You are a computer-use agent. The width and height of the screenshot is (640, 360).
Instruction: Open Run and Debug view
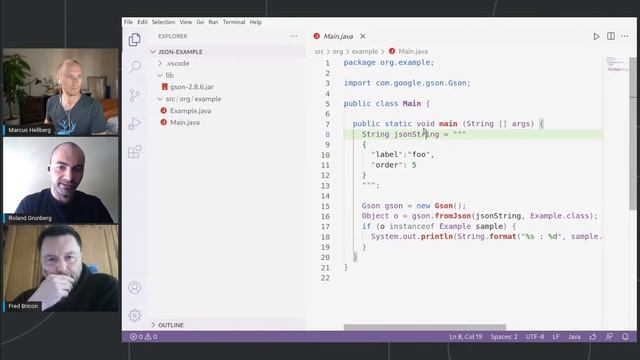(x=135, y=123)
